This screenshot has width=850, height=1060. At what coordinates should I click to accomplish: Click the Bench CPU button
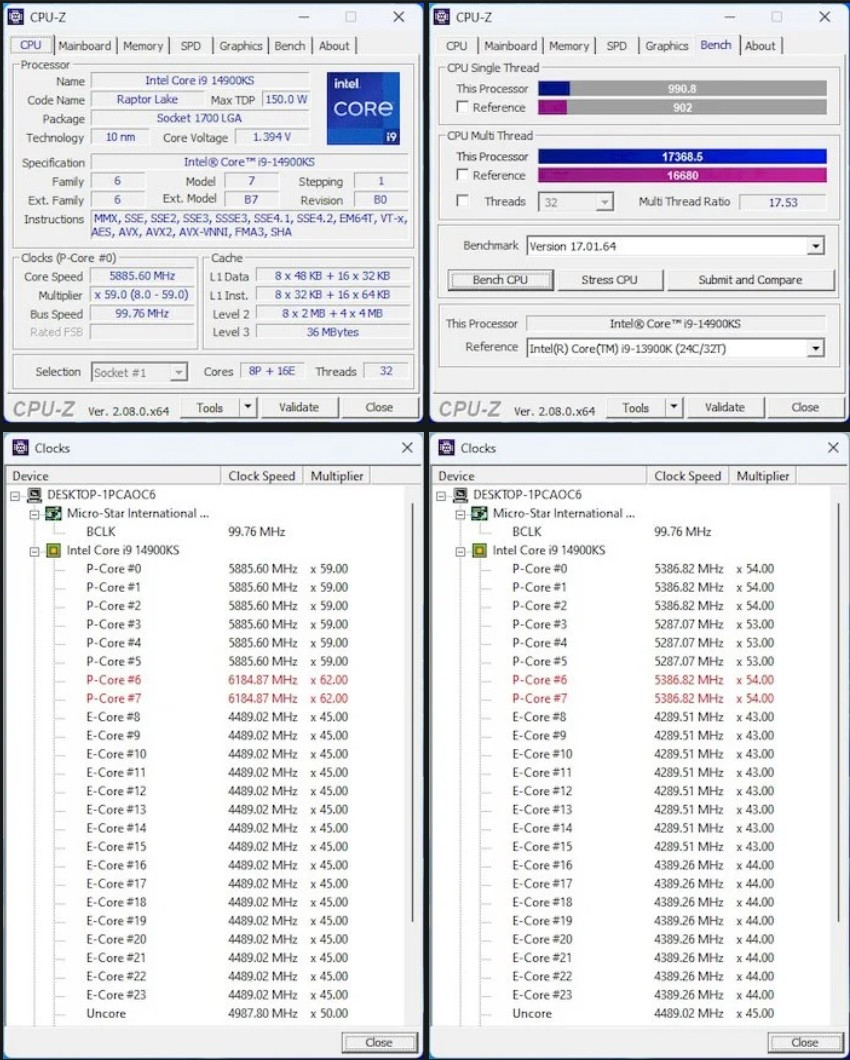tap(500, 280)
